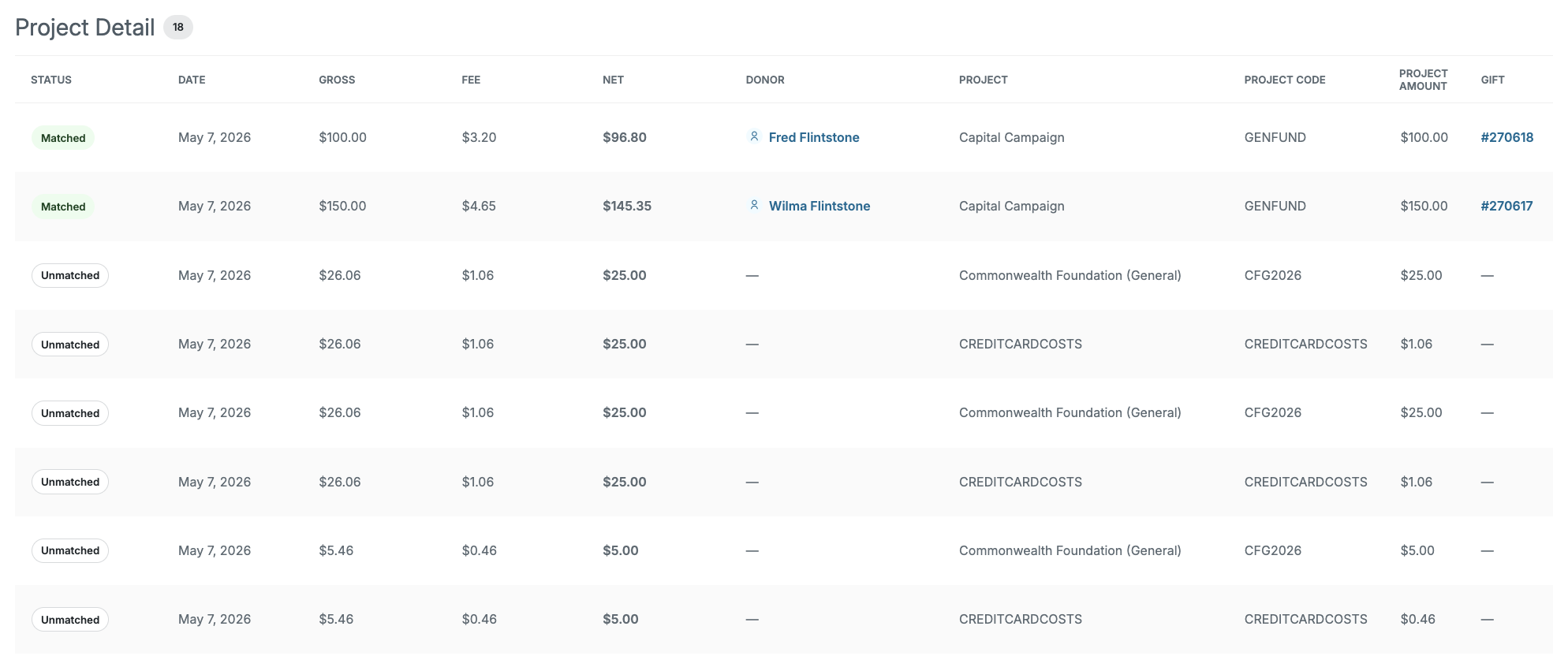
Task: Click Capital Campaign in Fred Flintstone's row
Action: point(1012,137)
